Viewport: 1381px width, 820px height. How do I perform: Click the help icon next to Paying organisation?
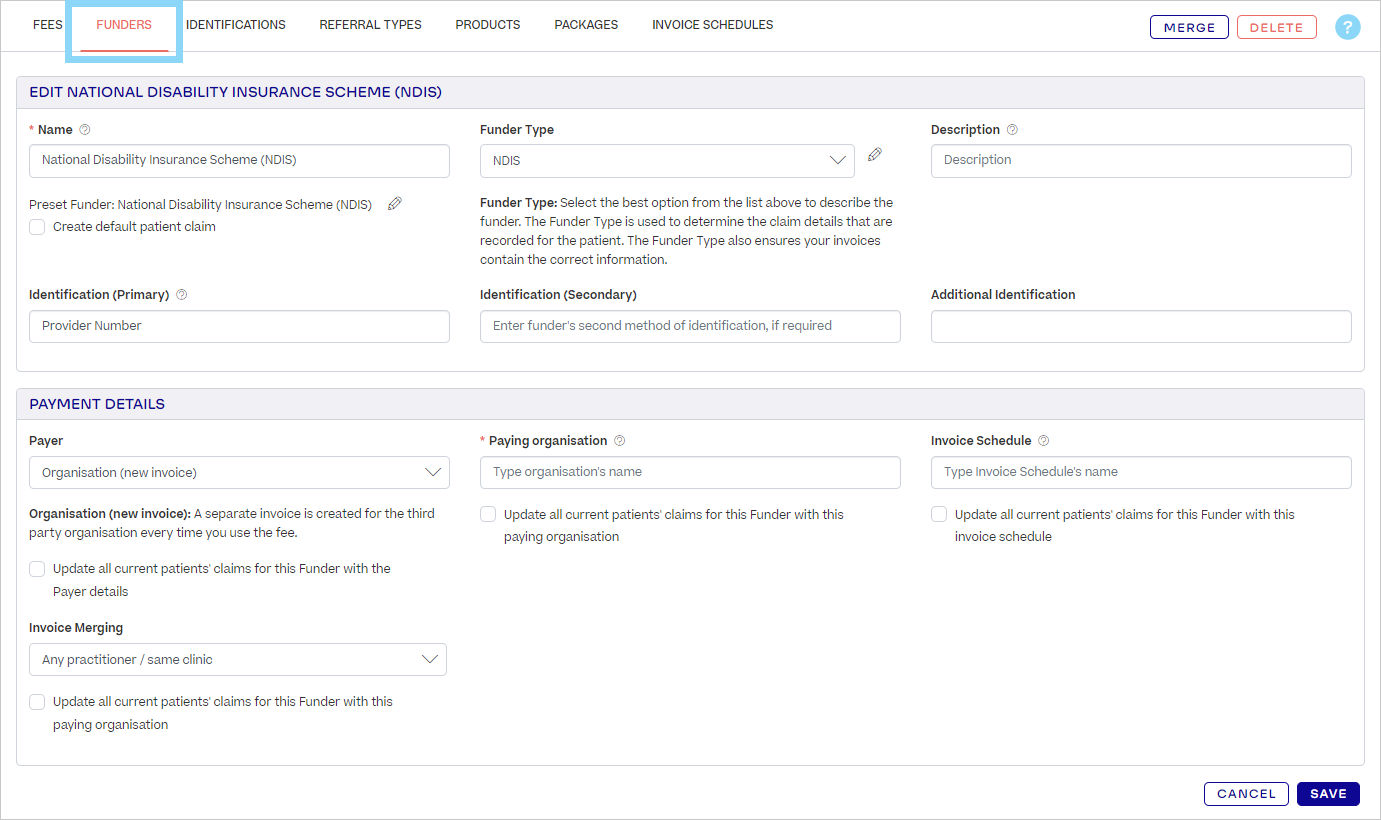(x=620, y=441)
